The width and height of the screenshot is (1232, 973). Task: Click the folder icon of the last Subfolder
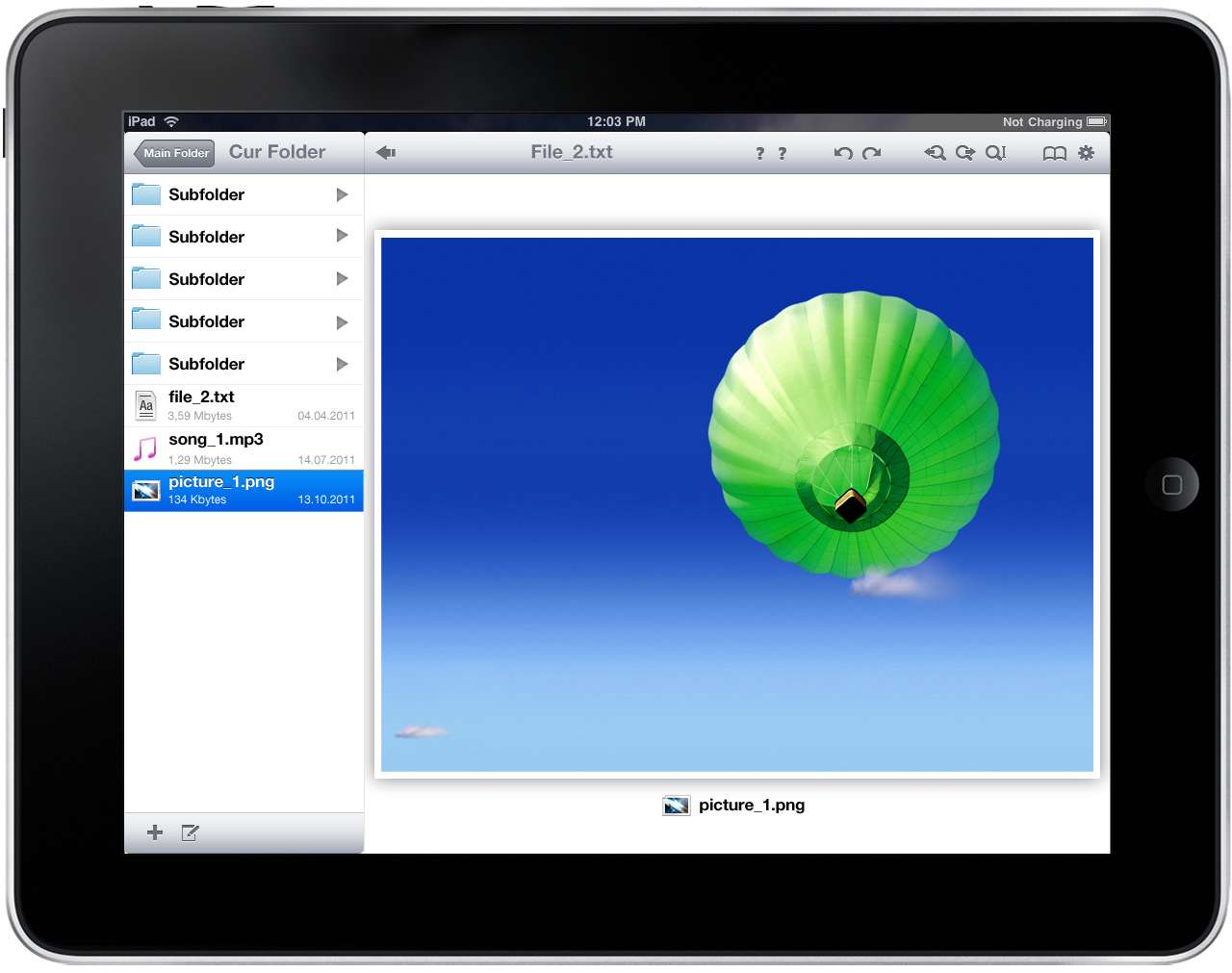coord(146,363)
